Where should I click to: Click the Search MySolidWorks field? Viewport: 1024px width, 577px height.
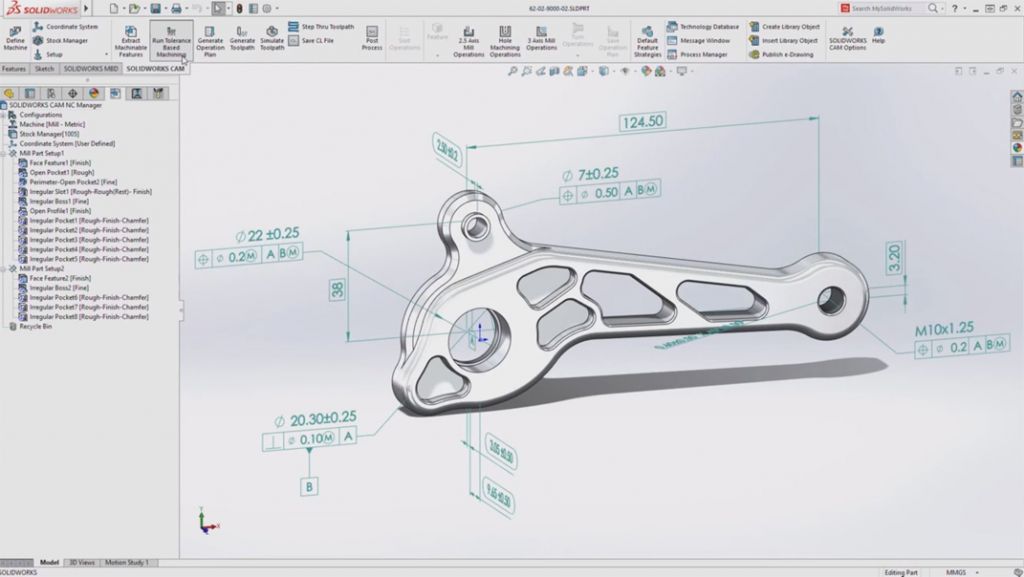pyautogui.click(x=885, y=9)
